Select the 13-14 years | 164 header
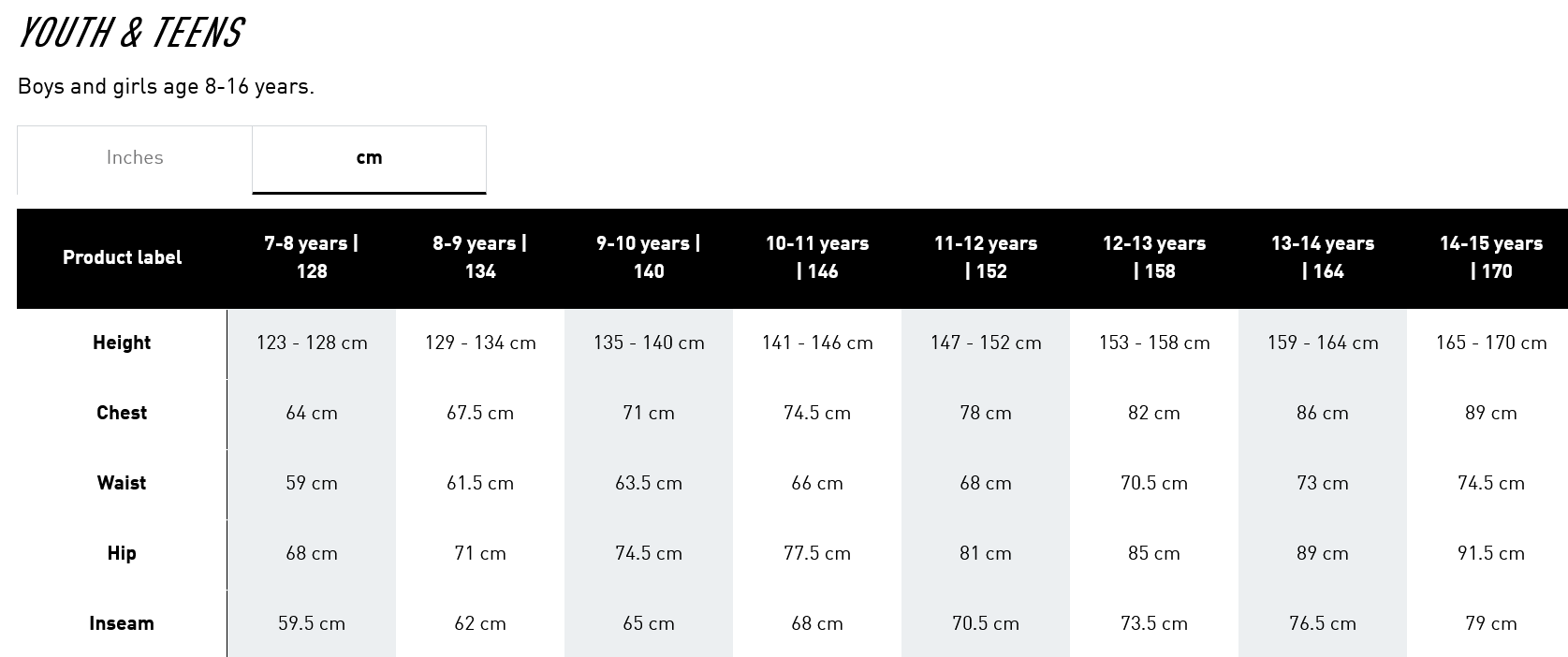The image size is (1568, 657). tap(1323, 257)
